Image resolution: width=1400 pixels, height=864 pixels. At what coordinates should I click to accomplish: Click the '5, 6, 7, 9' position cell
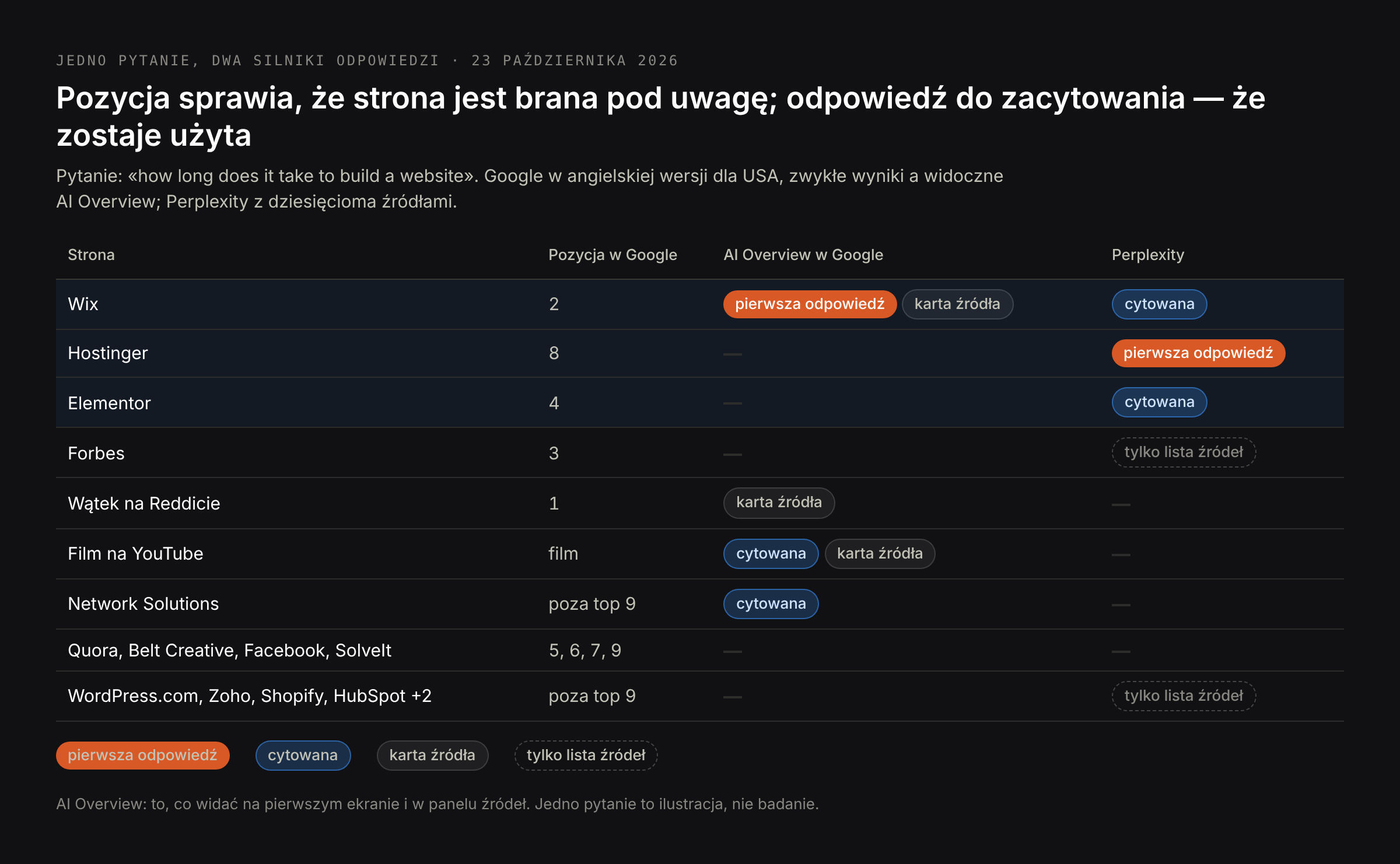(585, 650)
